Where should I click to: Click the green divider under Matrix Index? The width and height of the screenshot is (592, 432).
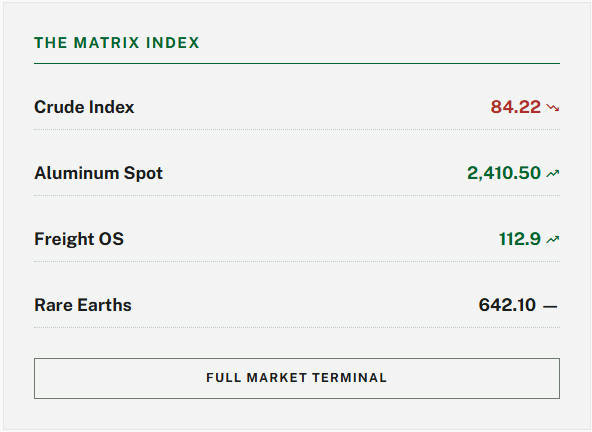(x=297, y=63)
